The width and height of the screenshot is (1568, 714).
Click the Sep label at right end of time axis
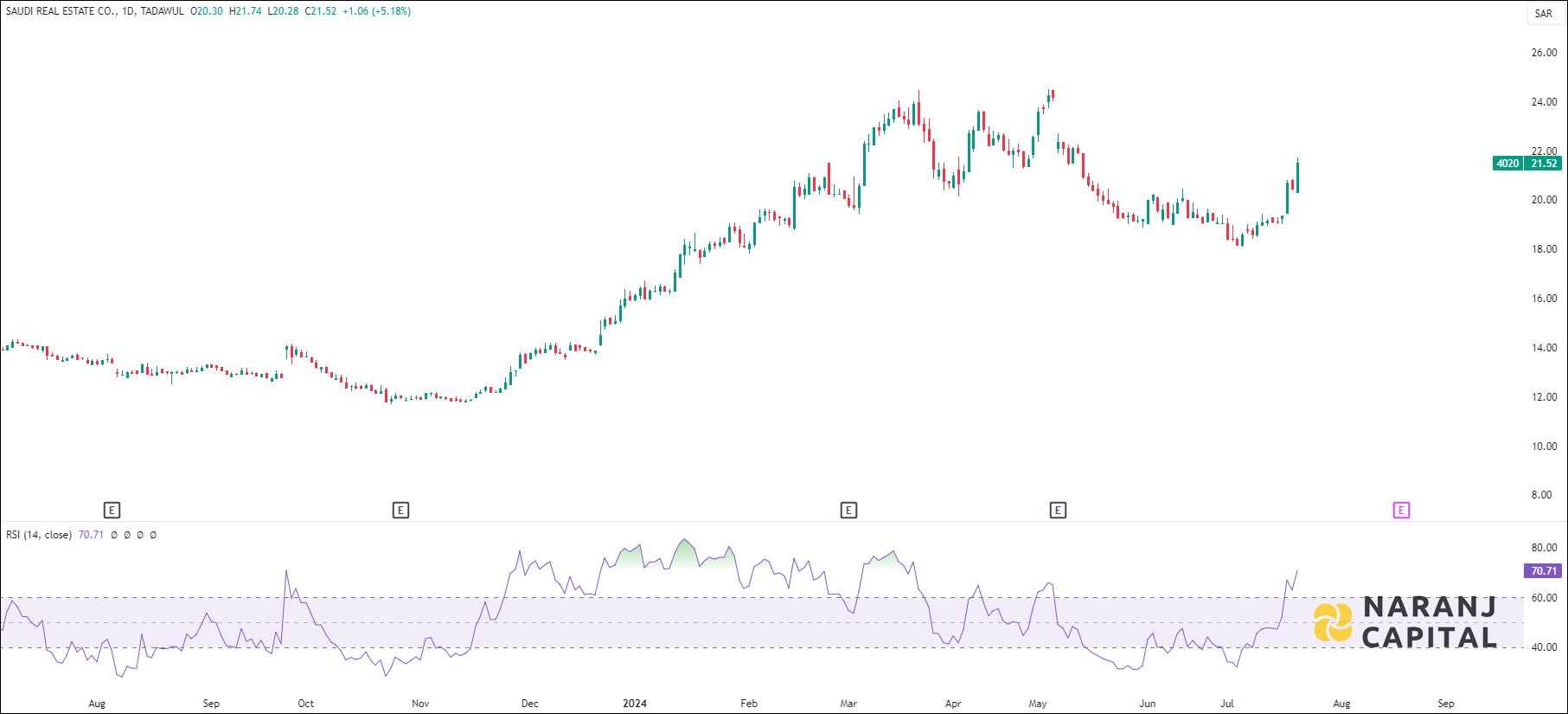coord(1446,704)
